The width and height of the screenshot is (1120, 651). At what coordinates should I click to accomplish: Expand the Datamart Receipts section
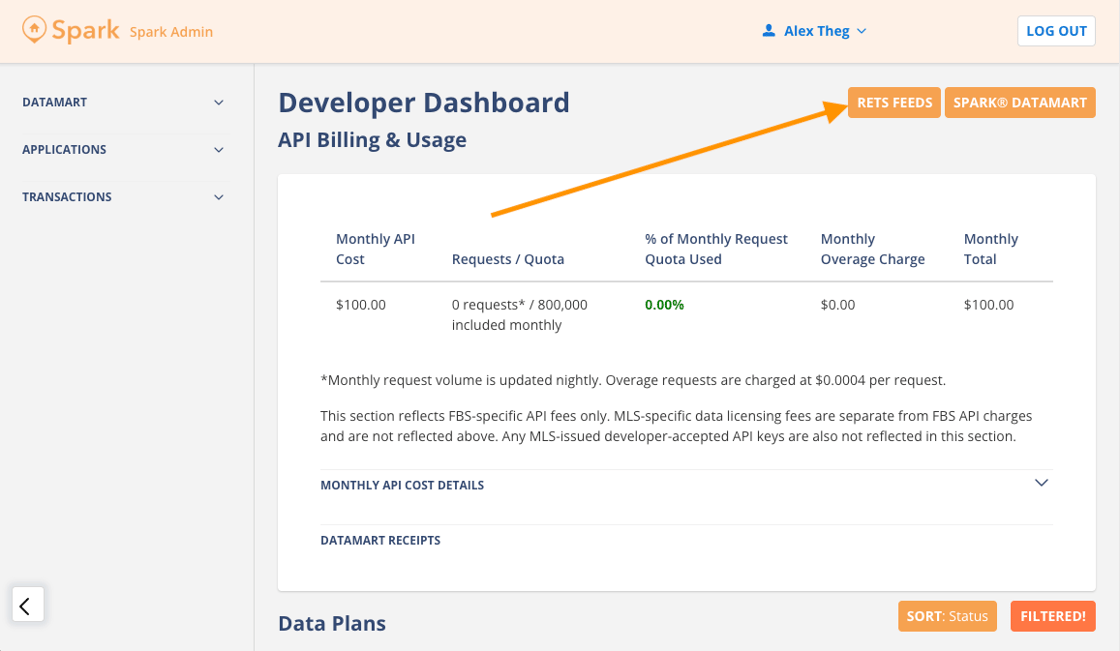(380, 540)
